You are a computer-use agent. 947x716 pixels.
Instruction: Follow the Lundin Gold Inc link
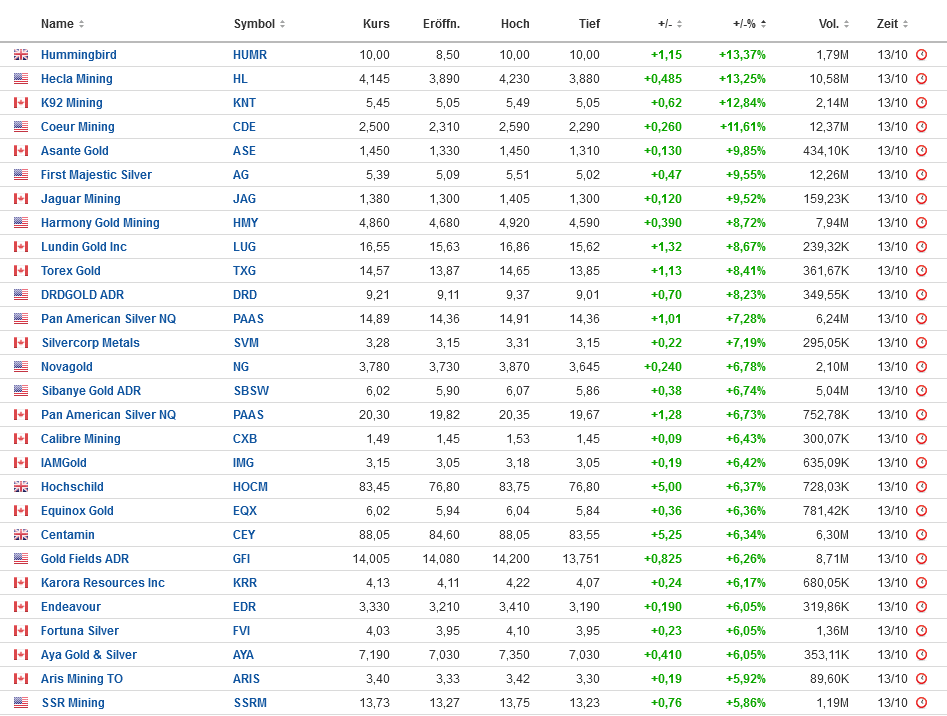pyautogui.click(x=84, y=247)
